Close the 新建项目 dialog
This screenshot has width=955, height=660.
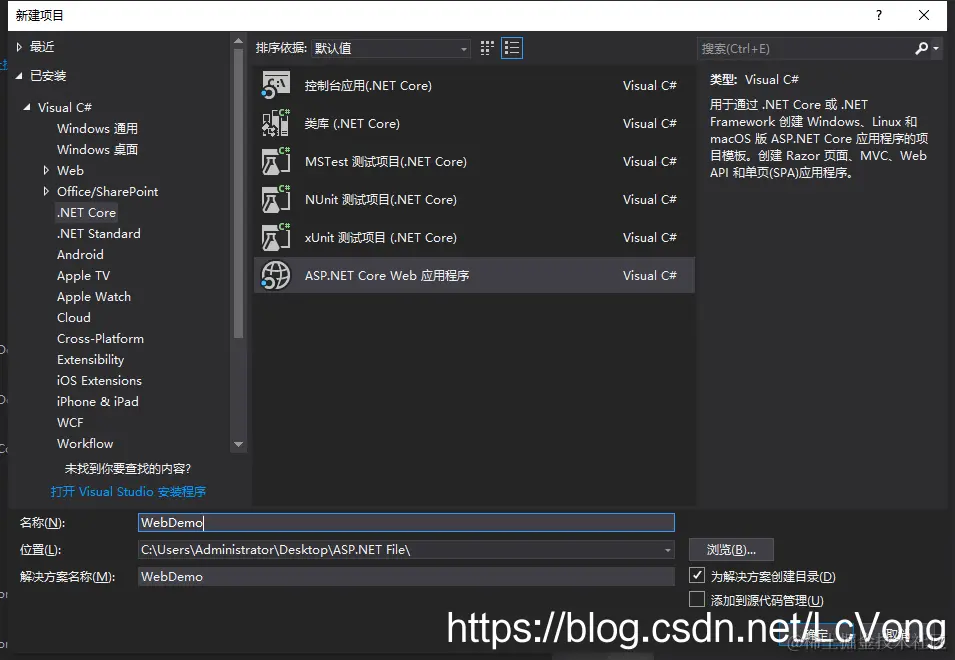[924, 15]
